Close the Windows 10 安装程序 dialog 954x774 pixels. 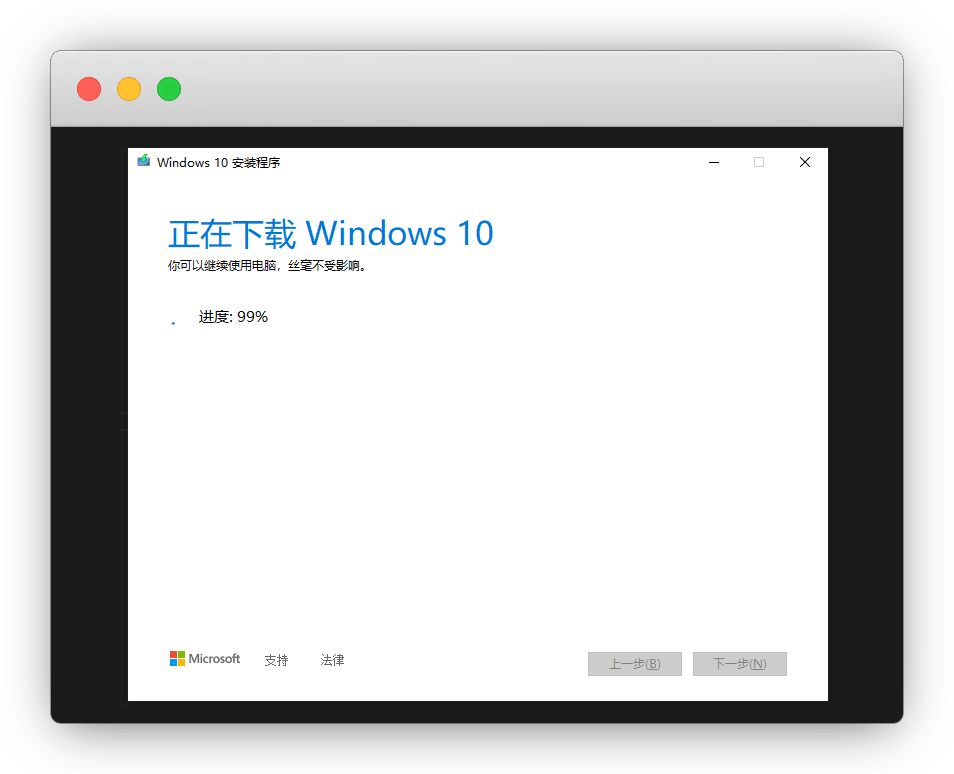point(805,162)
